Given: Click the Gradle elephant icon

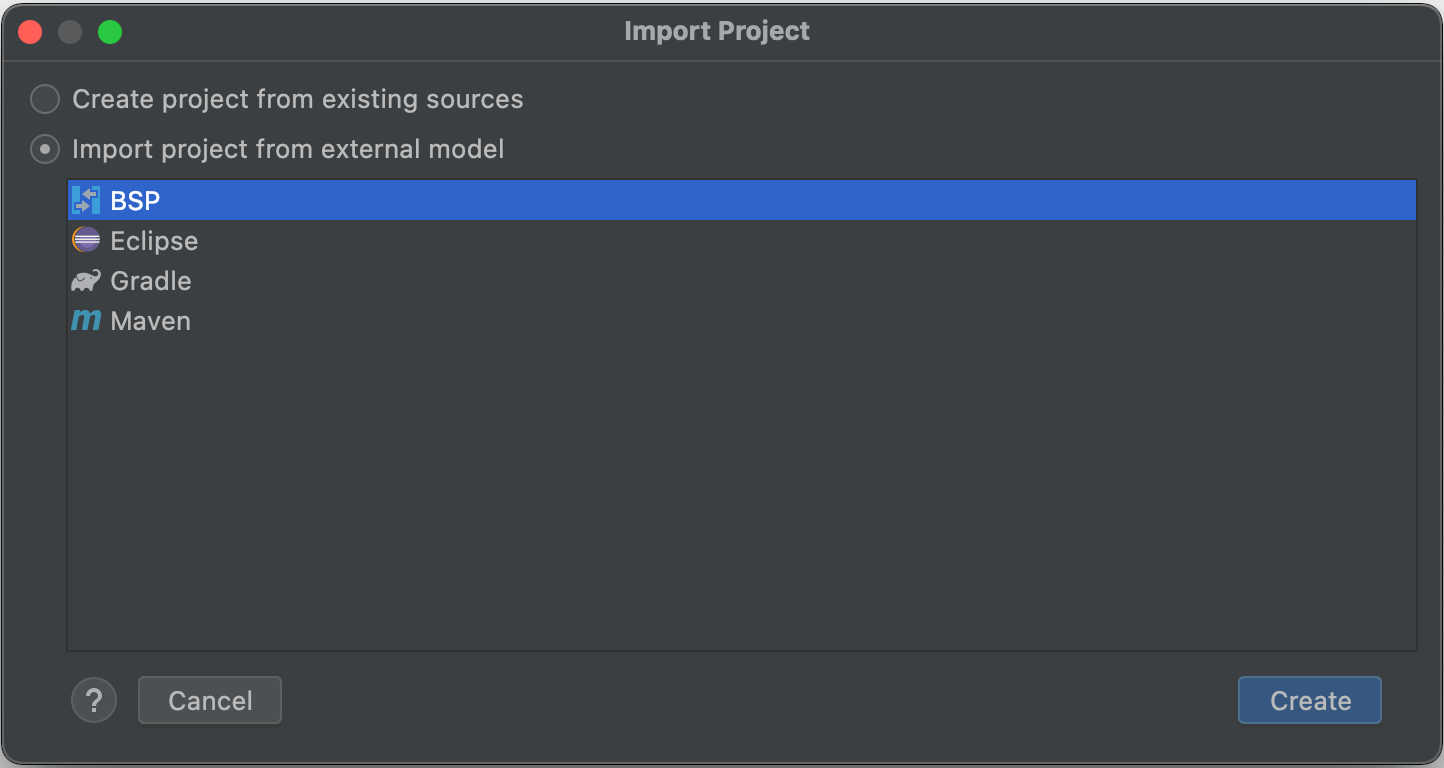Looking at the screenshot, I should (x=86, y=281).
